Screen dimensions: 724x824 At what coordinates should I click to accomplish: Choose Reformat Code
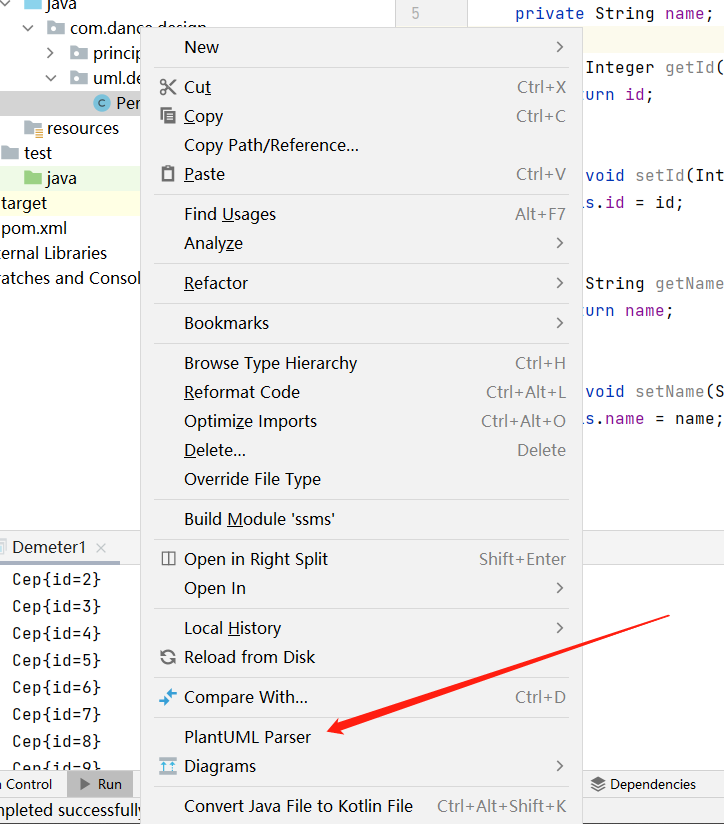361,392
